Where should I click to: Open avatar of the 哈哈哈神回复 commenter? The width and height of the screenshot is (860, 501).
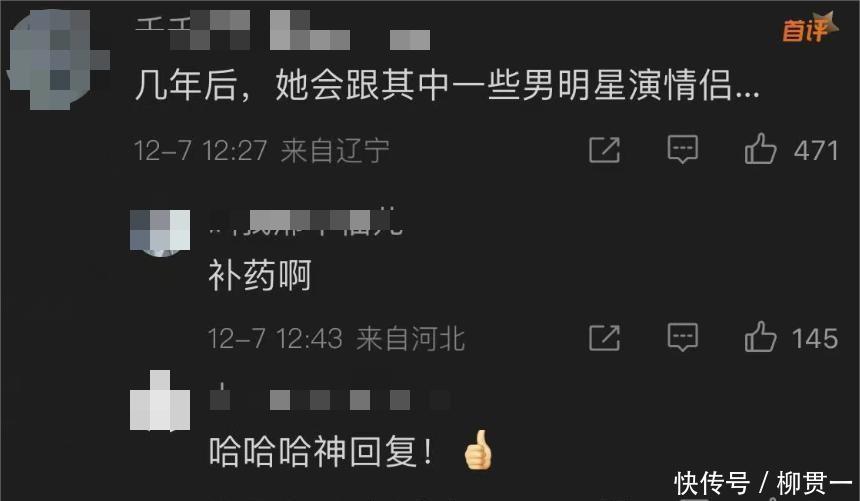[x=160, y=401]
